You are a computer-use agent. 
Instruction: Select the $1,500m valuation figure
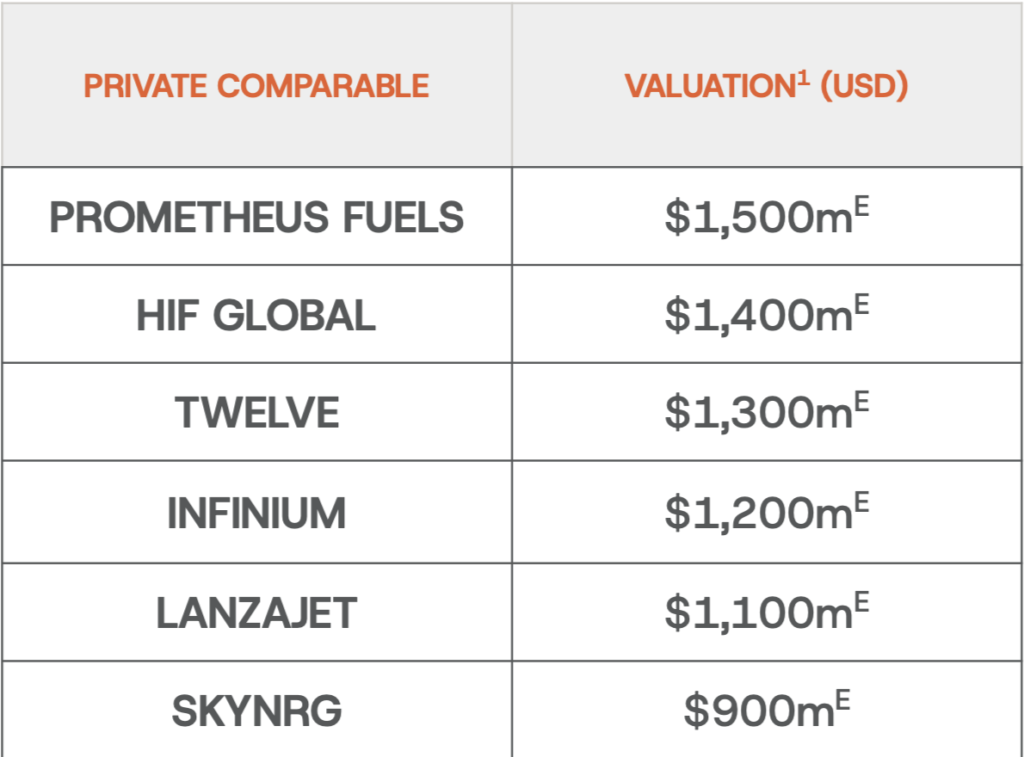click(757, 217)
